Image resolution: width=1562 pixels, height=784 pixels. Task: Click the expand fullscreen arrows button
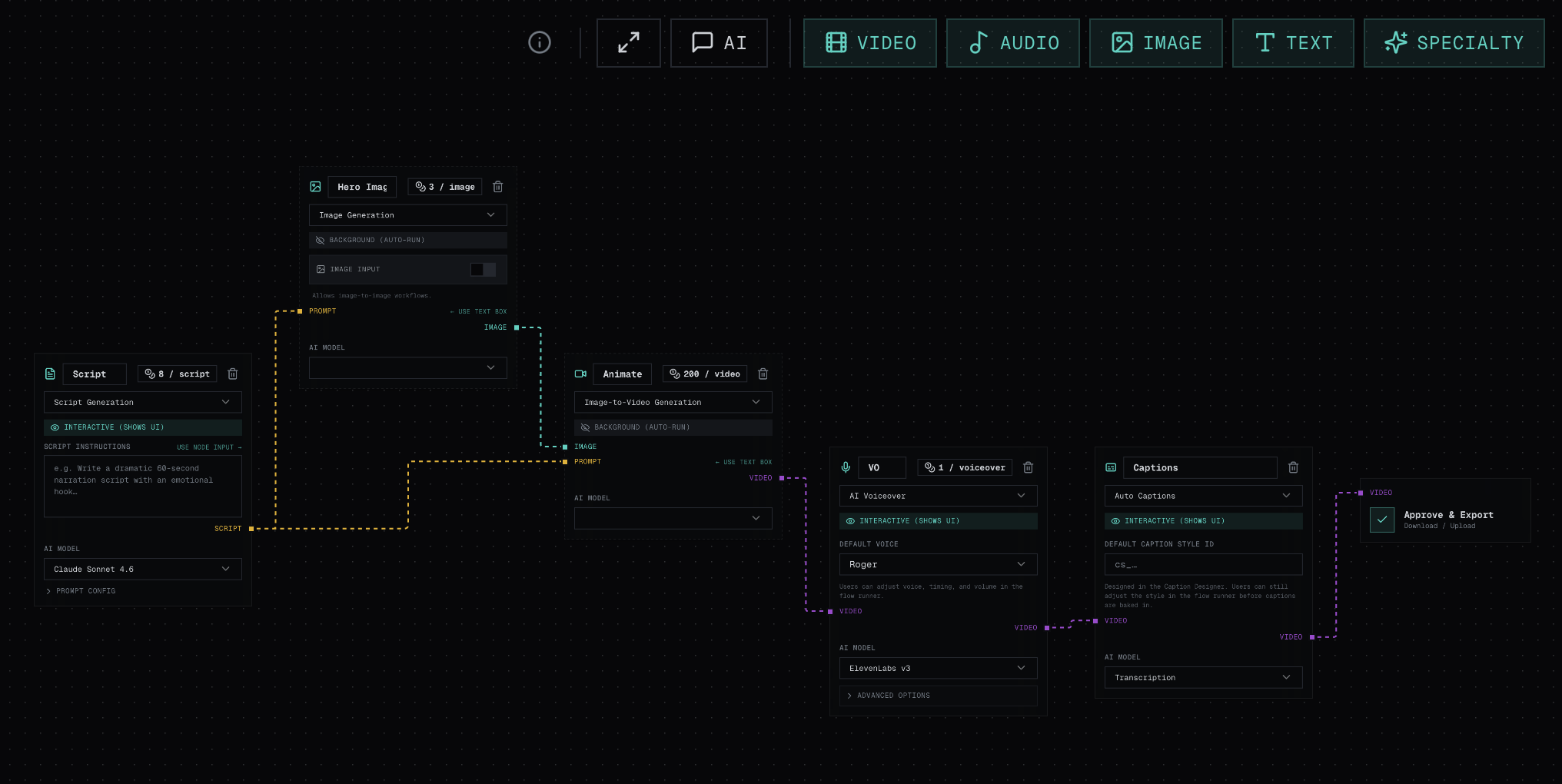[629, 43]
